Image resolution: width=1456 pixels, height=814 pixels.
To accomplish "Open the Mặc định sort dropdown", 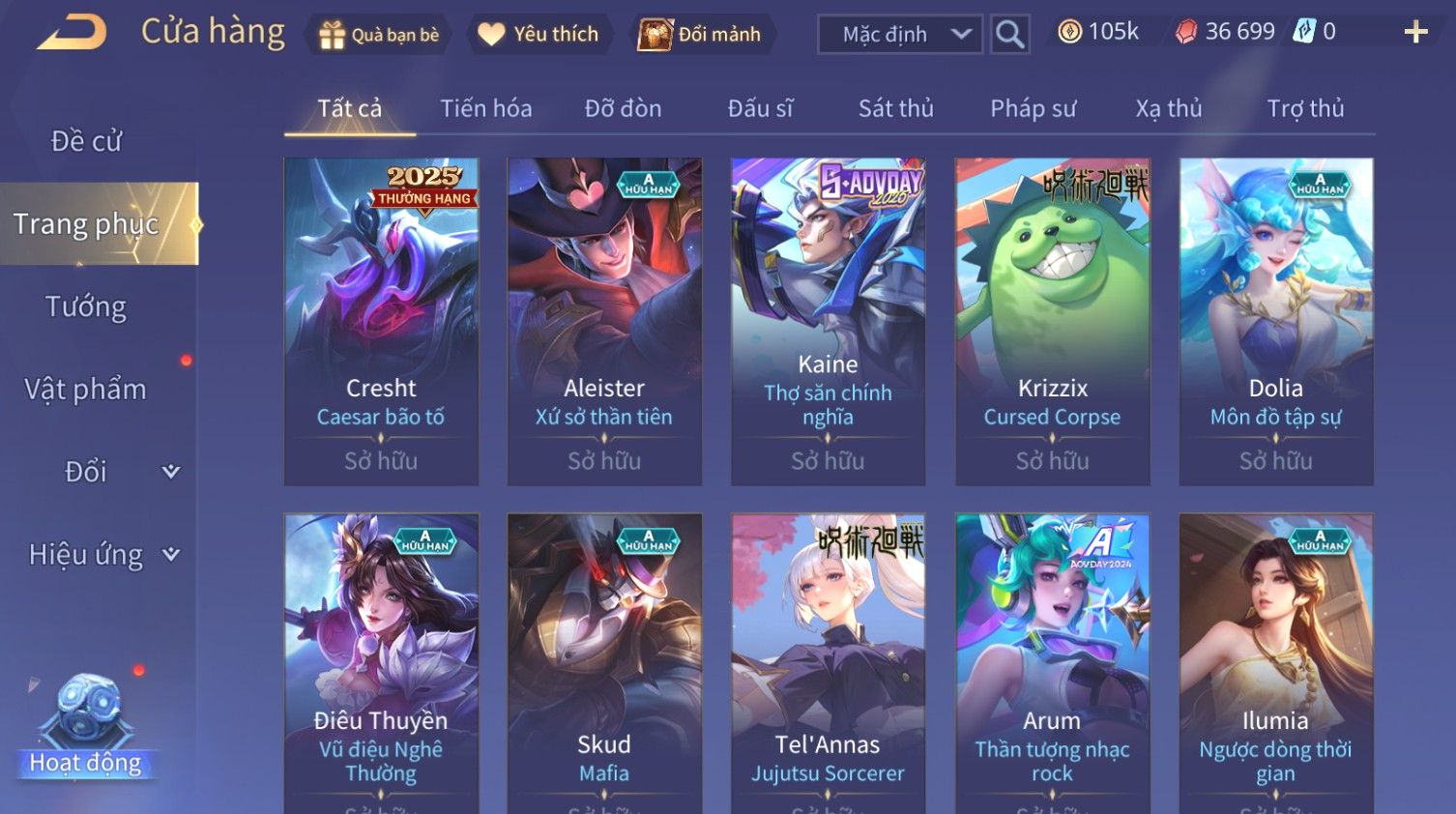I will pos(900,35).
